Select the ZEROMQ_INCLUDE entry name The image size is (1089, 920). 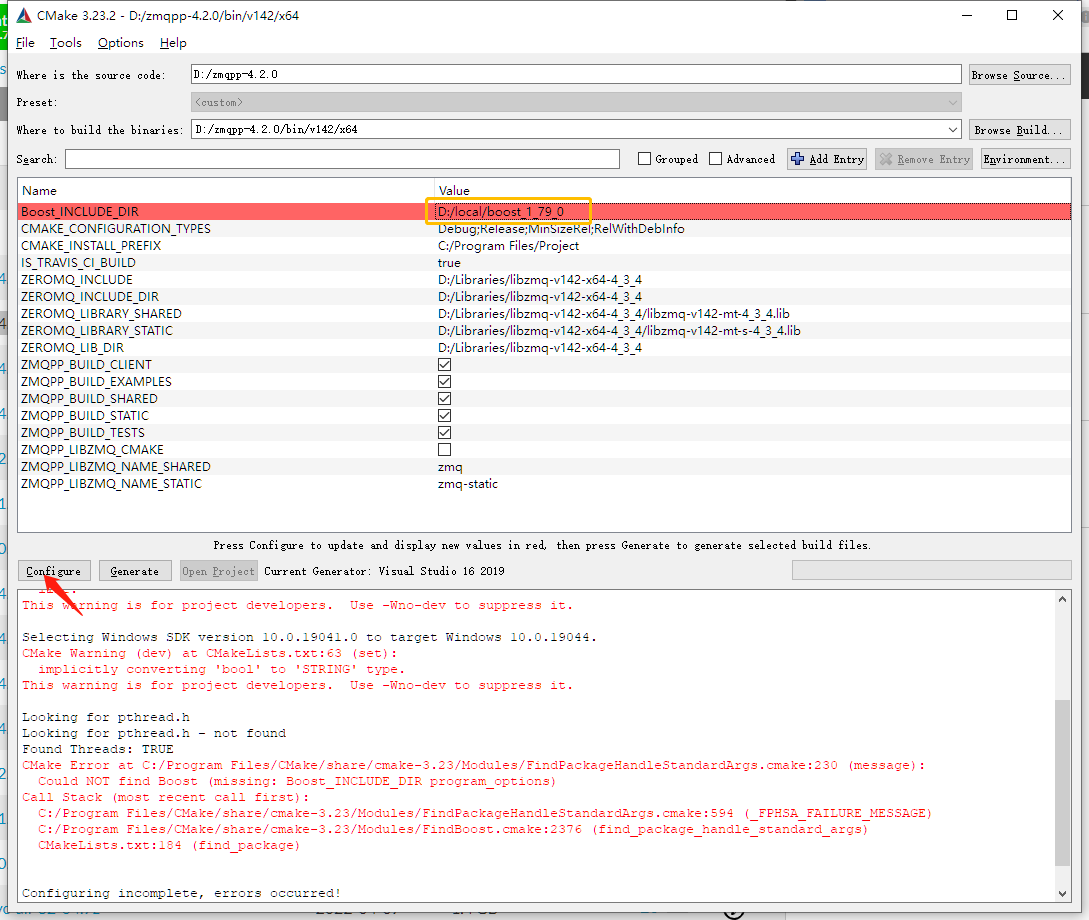pos(77,280)
